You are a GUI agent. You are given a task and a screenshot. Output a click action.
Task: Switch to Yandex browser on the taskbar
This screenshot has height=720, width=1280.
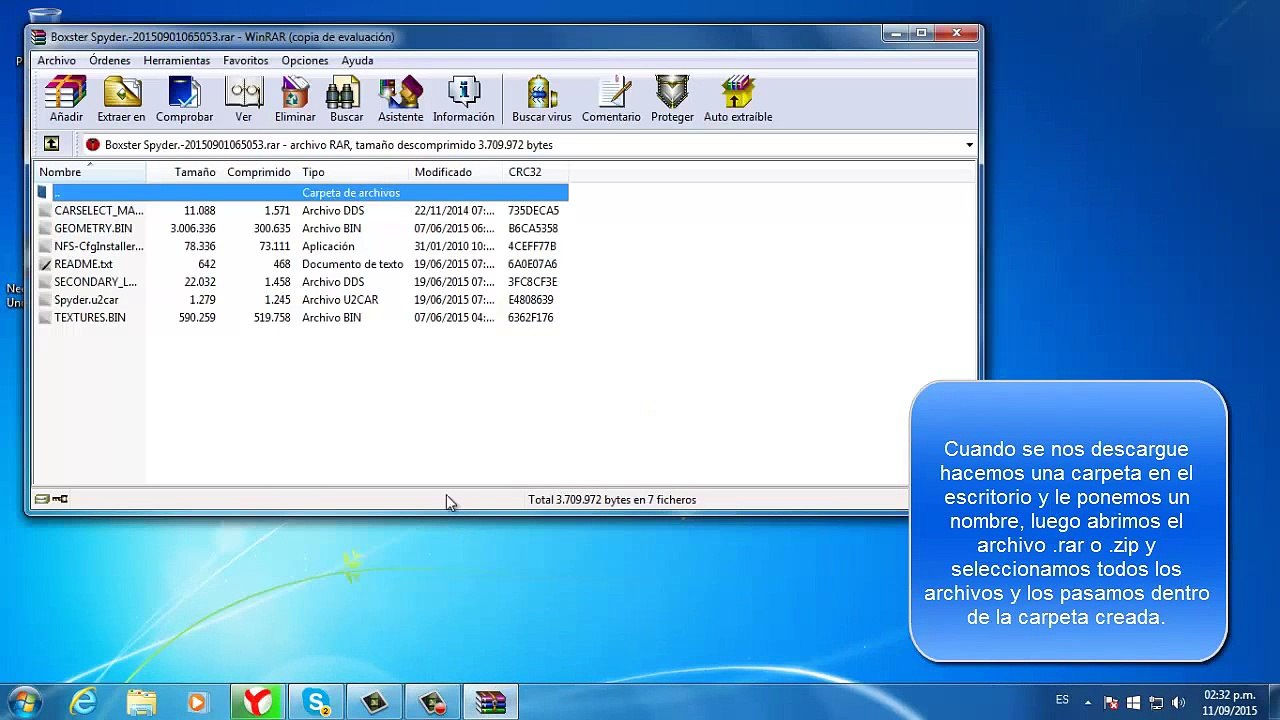[x=257, y=703]
